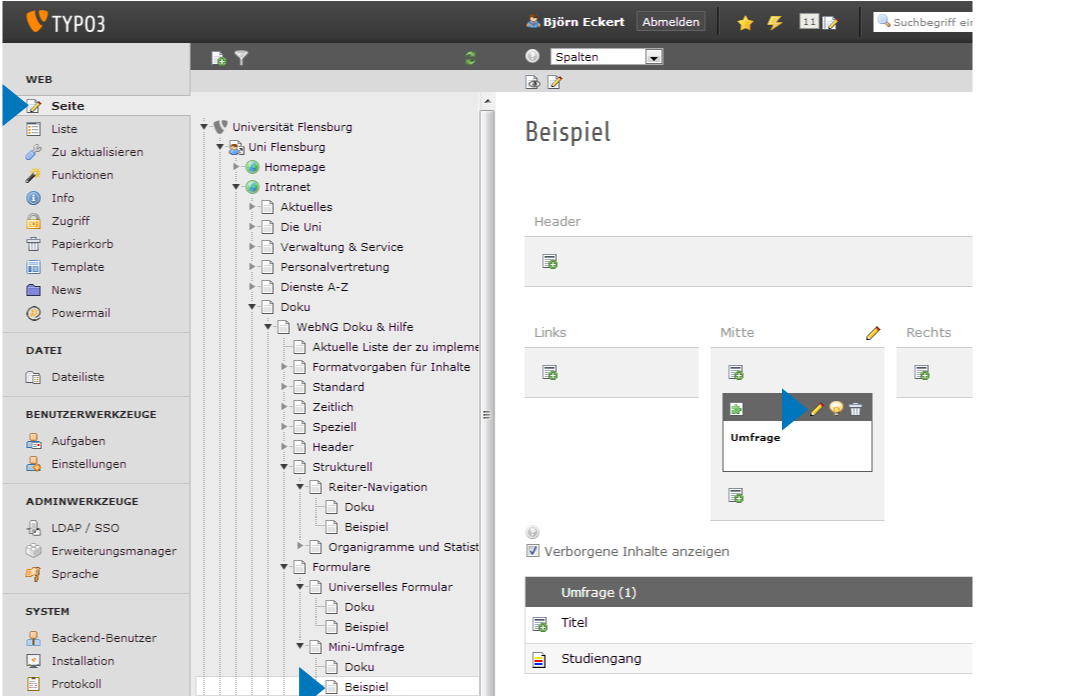The width and height of the screenshot is (1090, 696).
Task: Collapse the Intranet tree node
Action: click(237, 187)
